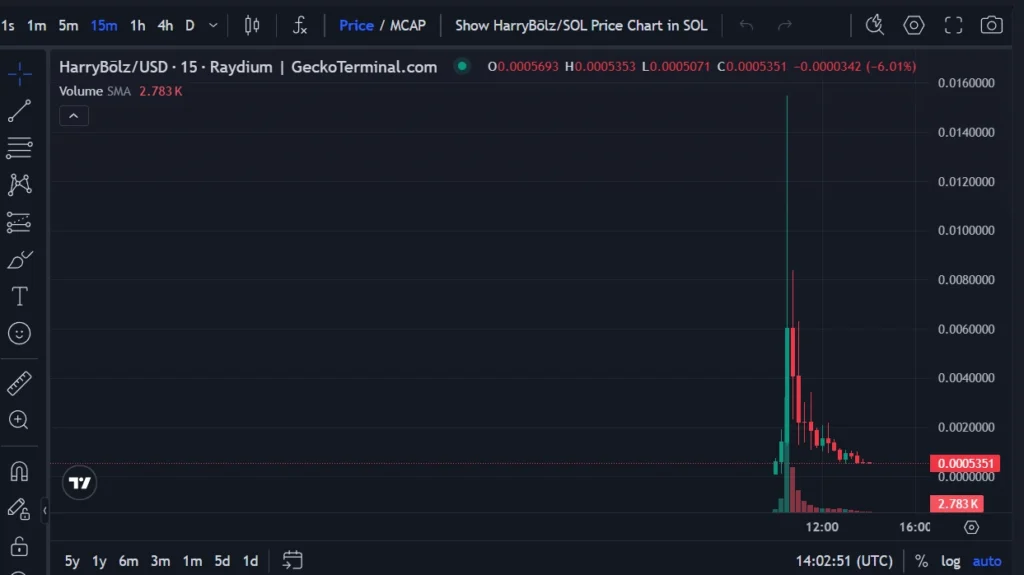The height and width of the screenshot is (575, 1024).
Task: Redo the last chart action
Action: click(785, 25)
